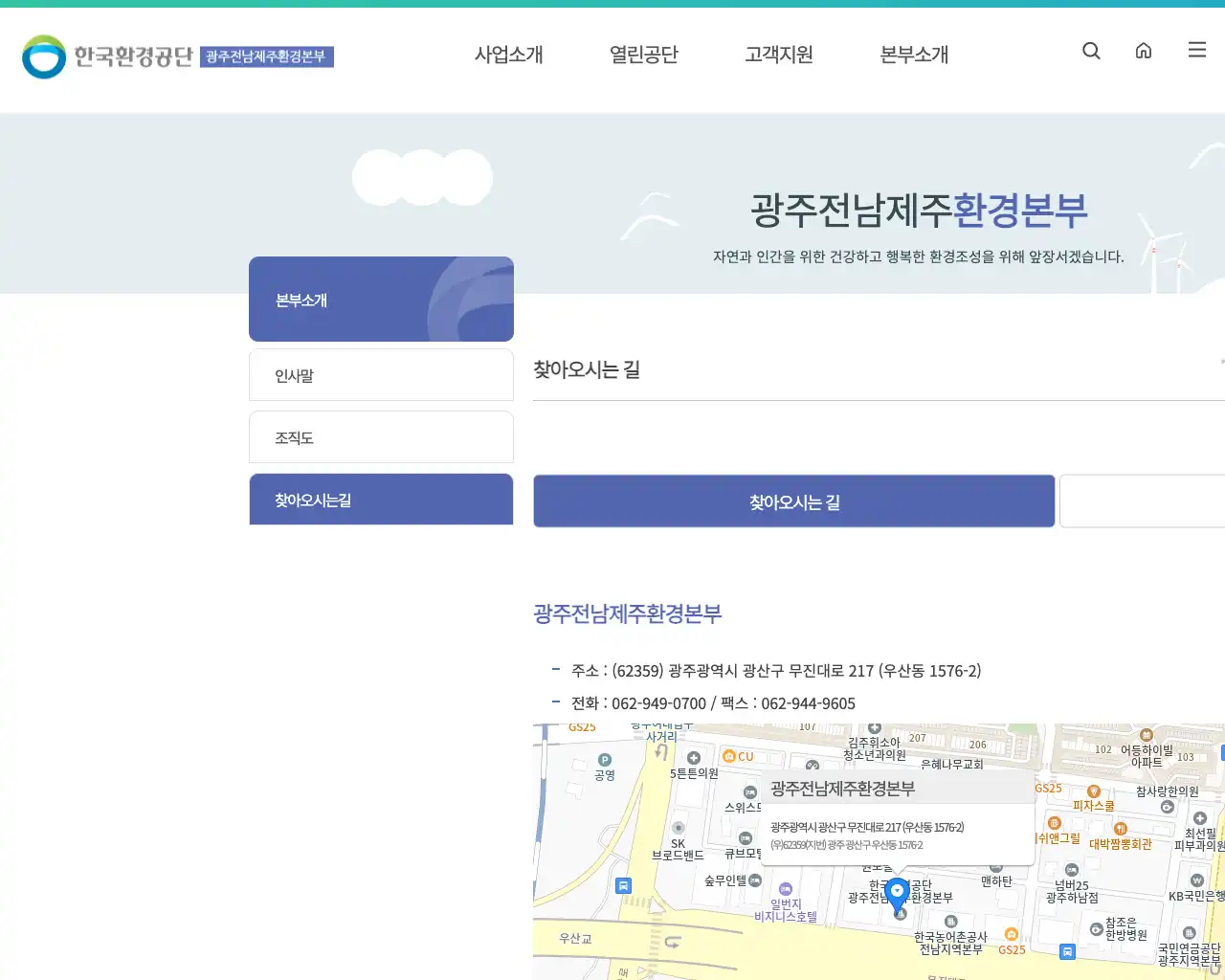Open the 사업소개 menu
Image resolution: width=1225 pixels, height=980 pixels.
pos(508,56)
